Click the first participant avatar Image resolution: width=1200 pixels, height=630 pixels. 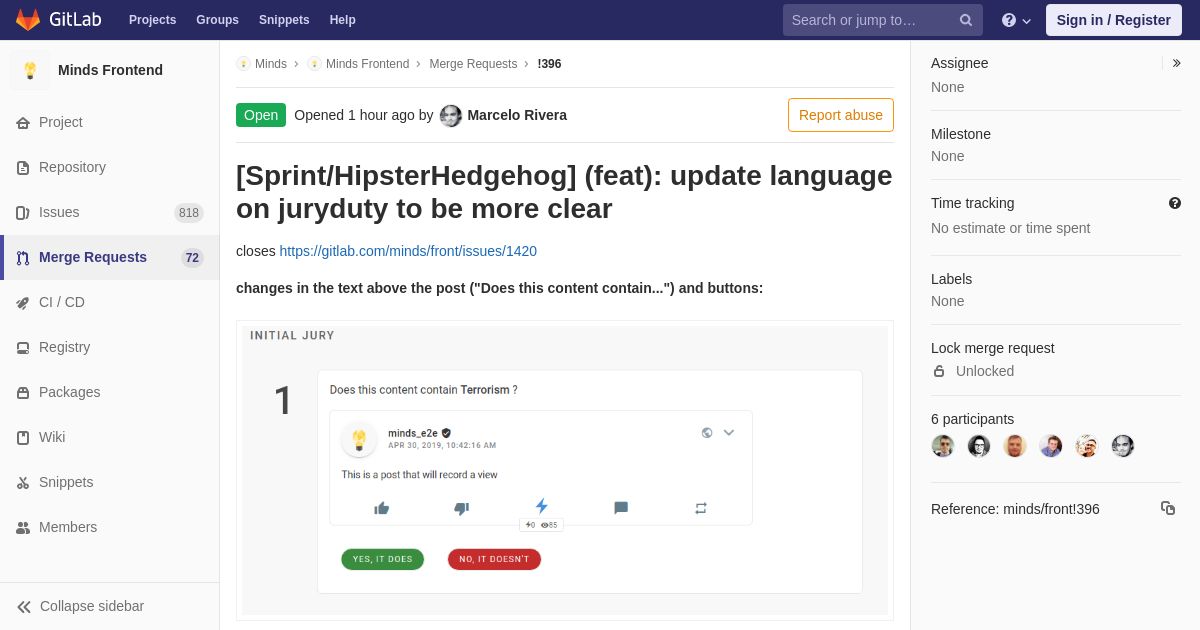pyautogui.click(x=943, y=446)
